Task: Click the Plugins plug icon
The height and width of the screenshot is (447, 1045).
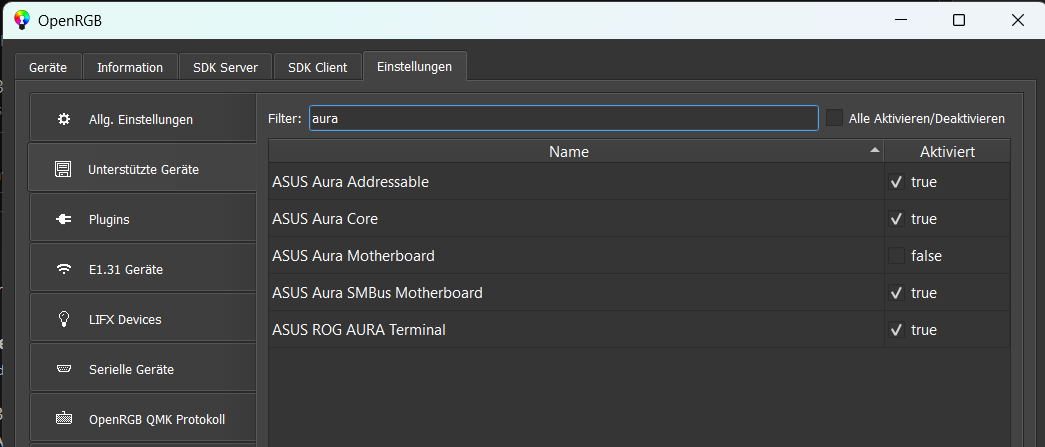Action: [x=64, y=219]
